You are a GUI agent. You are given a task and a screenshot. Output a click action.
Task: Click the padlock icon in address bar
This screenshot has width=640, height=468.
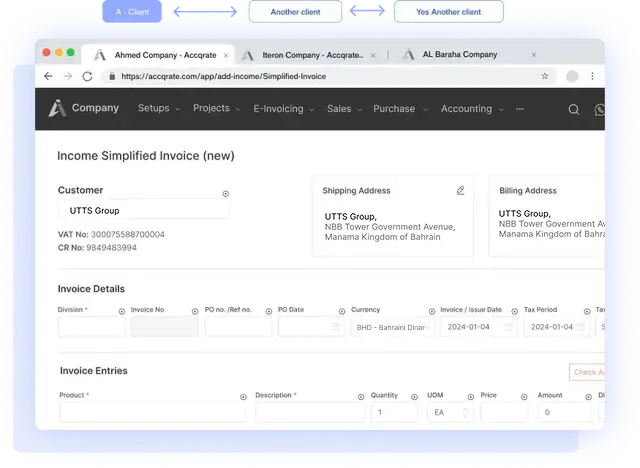coord(112,76)
